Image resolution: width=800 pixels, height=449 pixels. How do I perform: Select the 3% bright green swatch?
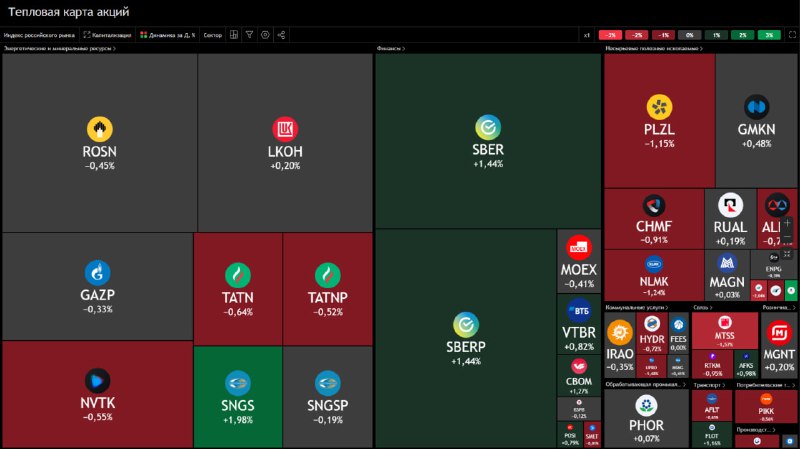[769, 35]
